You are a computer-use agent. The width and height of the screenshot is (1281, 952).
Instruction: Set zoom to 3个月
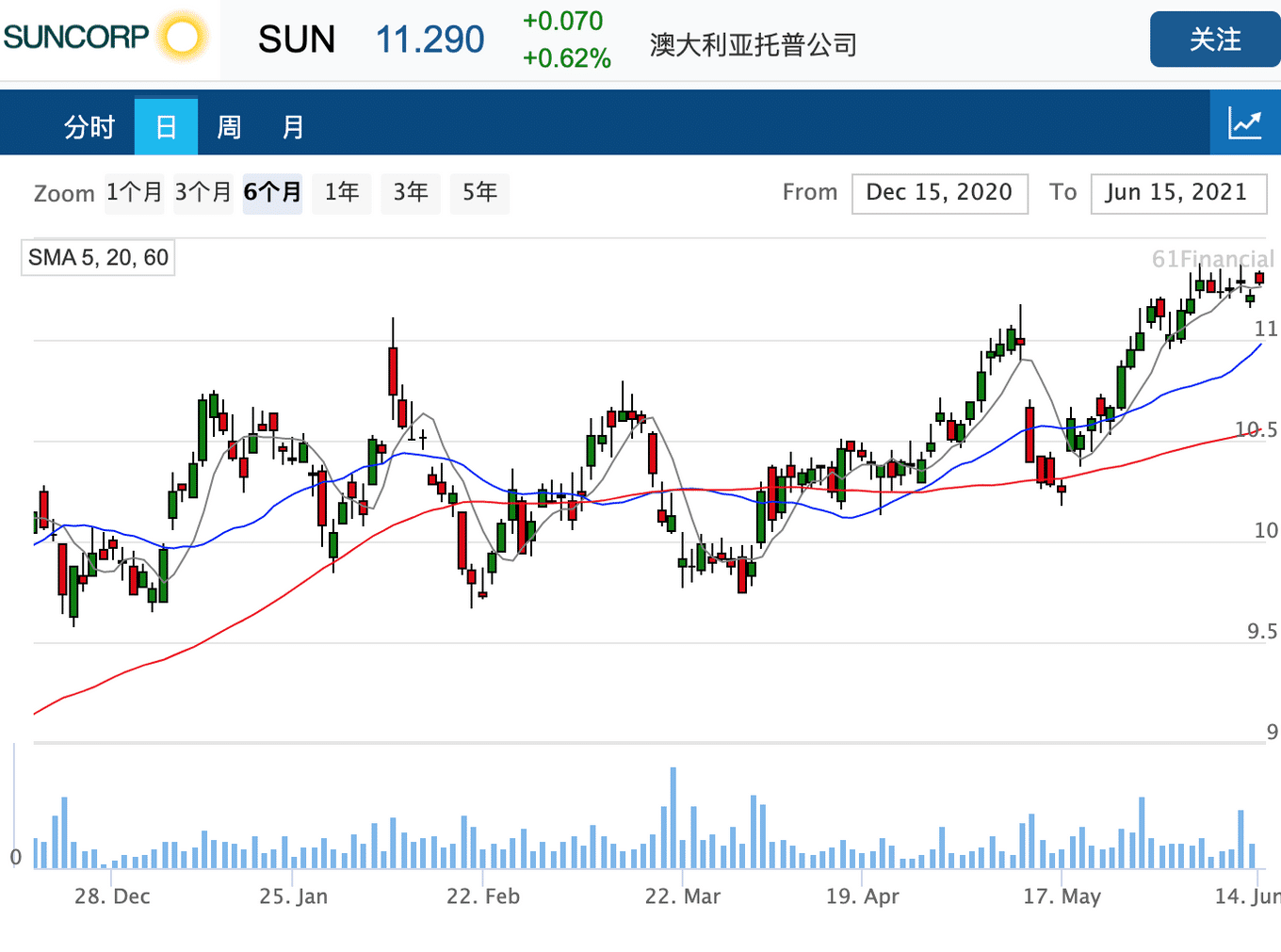203,193
